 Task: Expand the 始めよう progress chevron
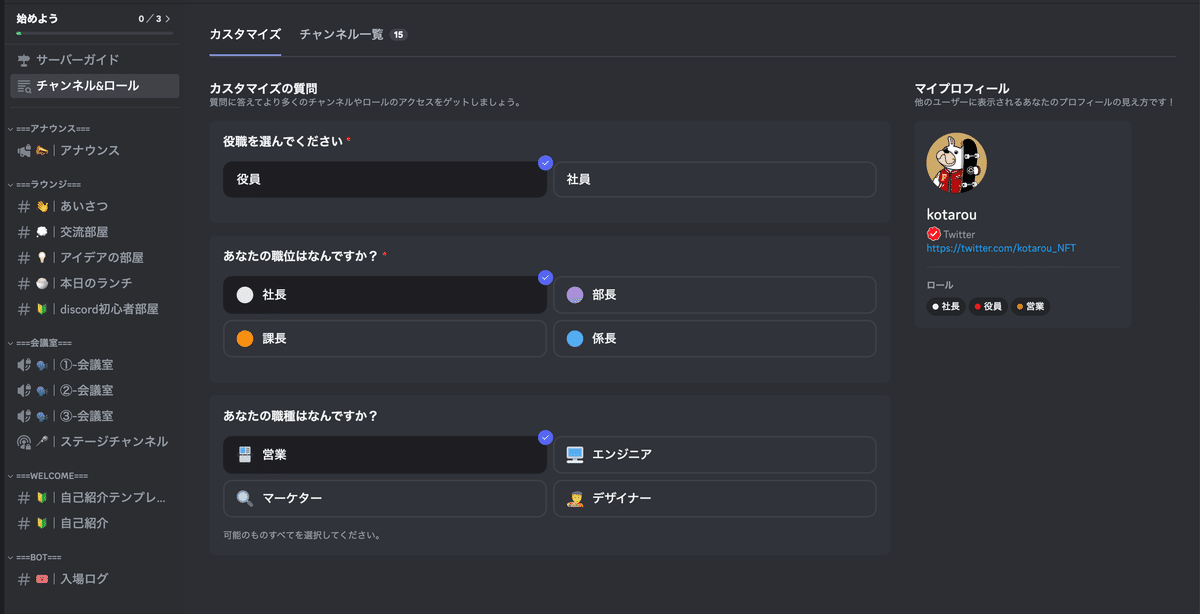pos(168,19)
